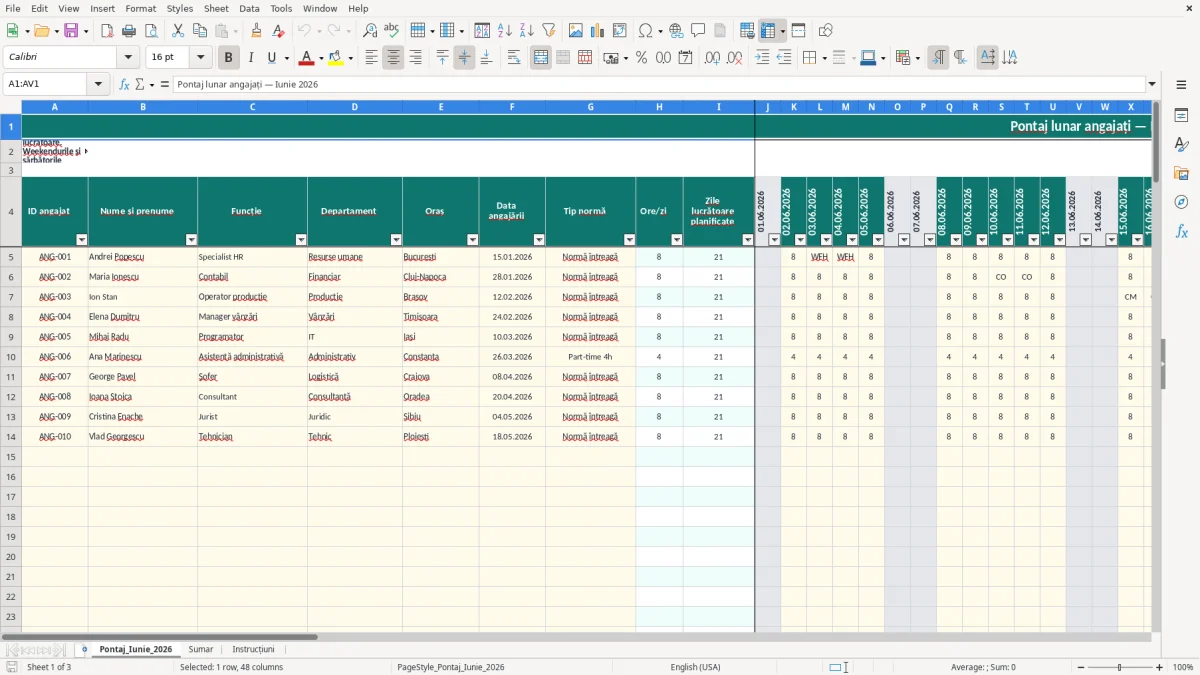Click the Copy icon
1200x675 pixels.
pos(200,31)
